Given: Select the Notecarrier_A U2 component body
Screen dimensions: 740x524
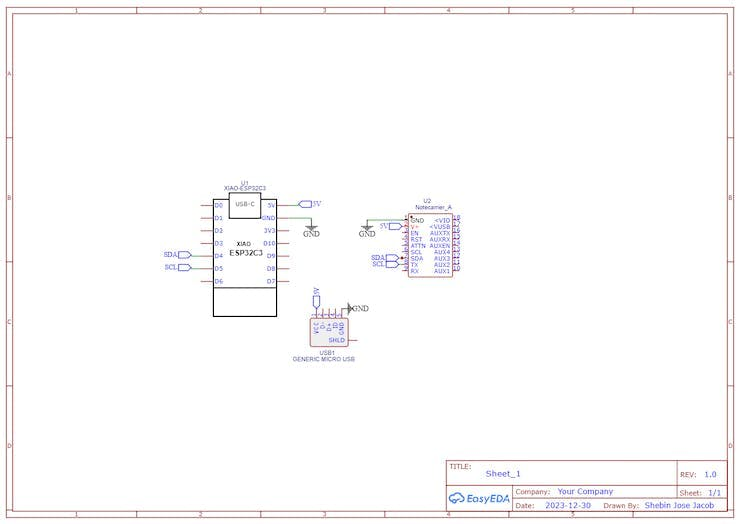Looking at the screenshot, I should tap(430, 245).
